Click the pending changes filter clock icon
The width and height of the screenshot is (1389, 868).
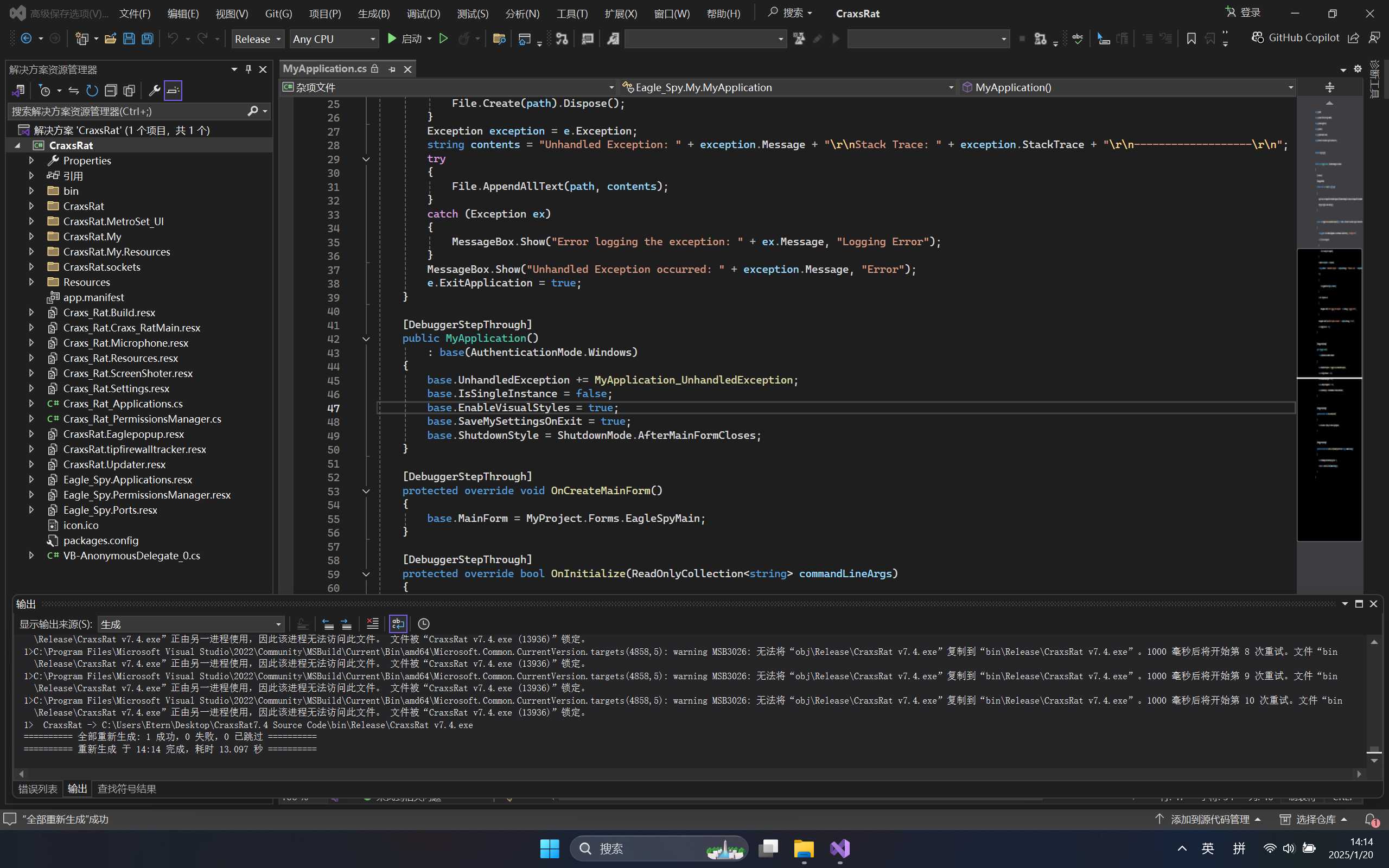(44, 90)
